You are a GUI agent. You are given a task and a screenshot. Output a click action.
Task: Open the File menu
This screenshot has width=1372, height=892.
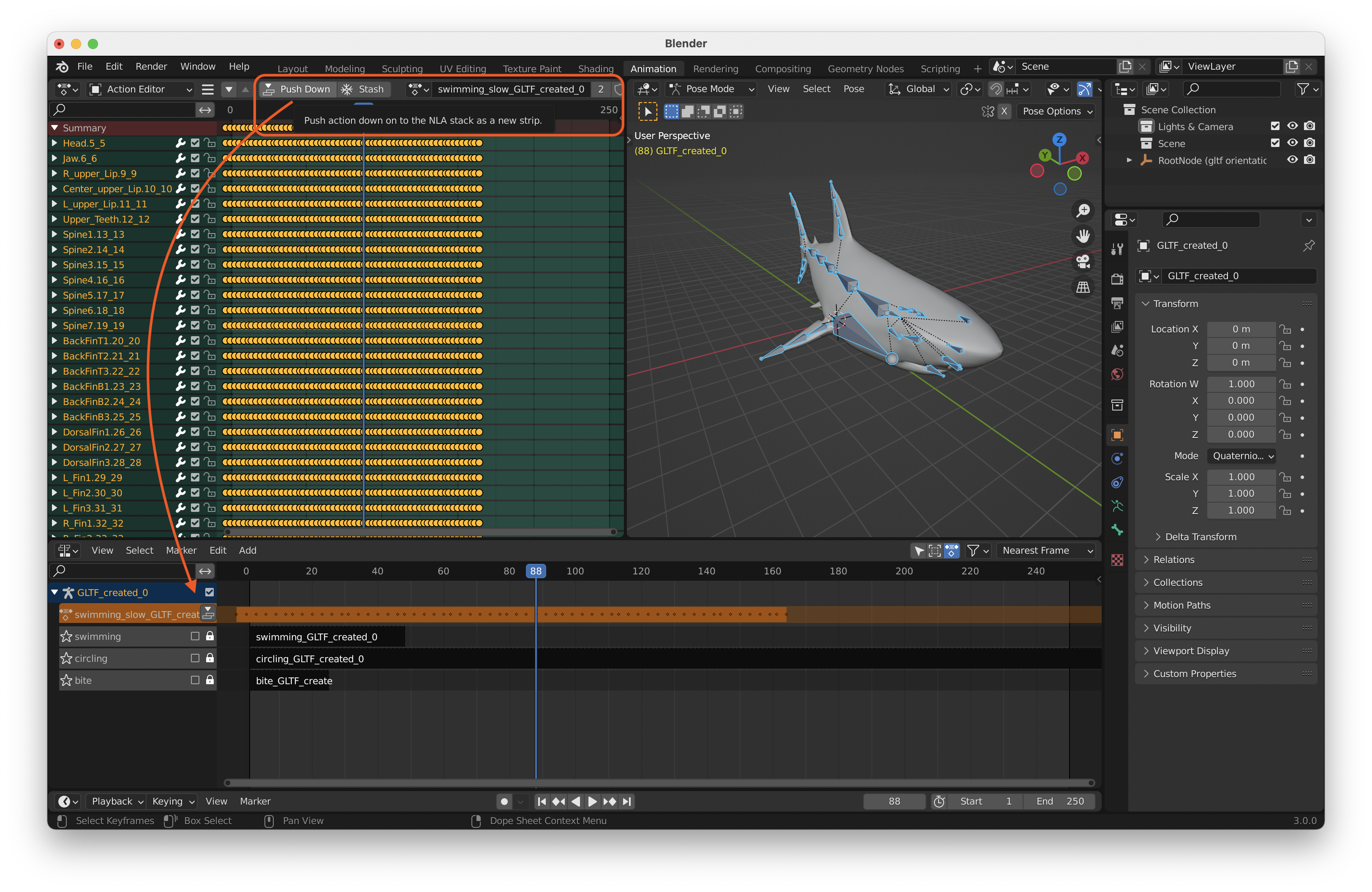[85, 66]
